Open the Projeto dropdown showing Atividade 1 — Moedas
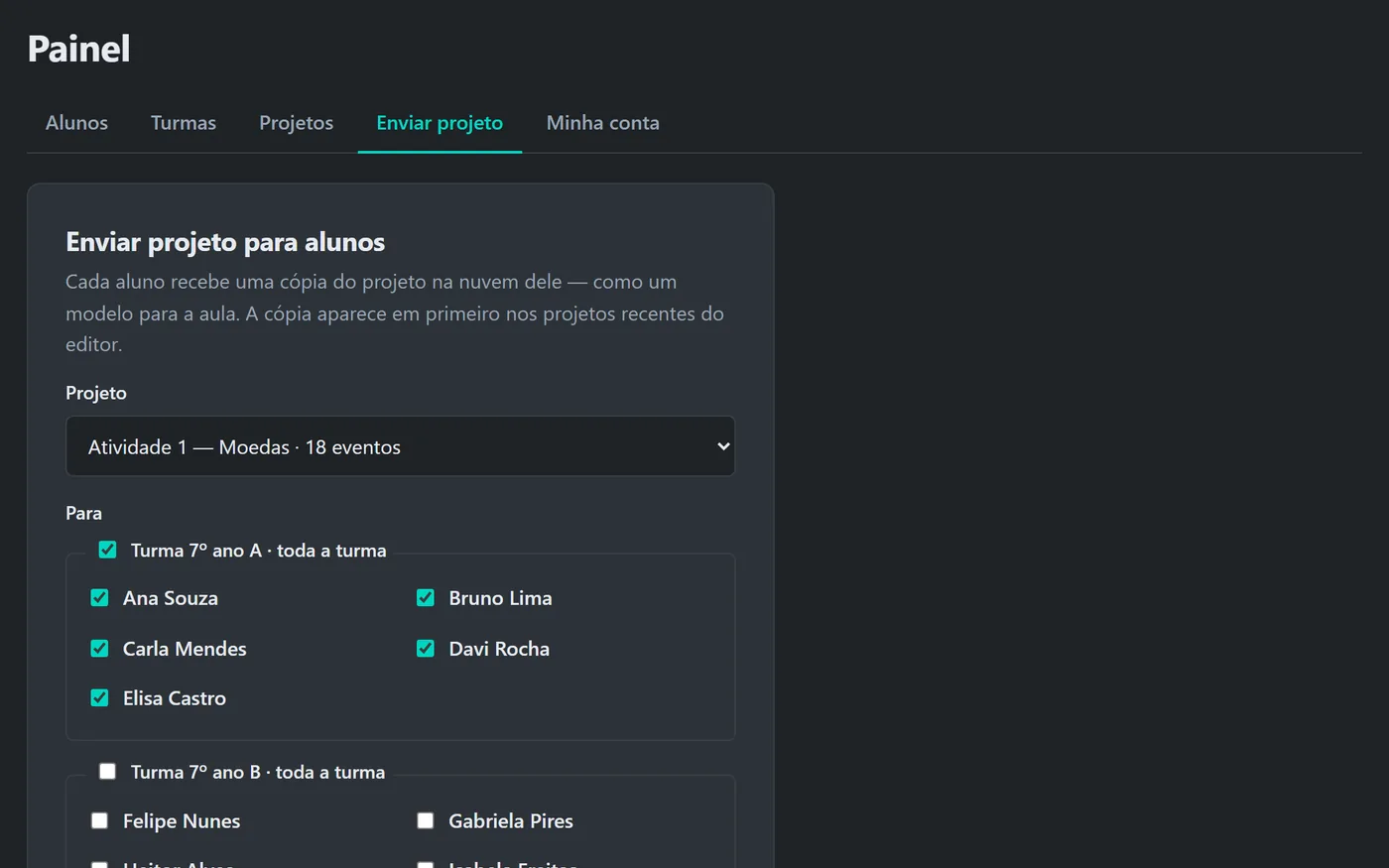The height and width of the screenshot is (868, 1389). 400,446
